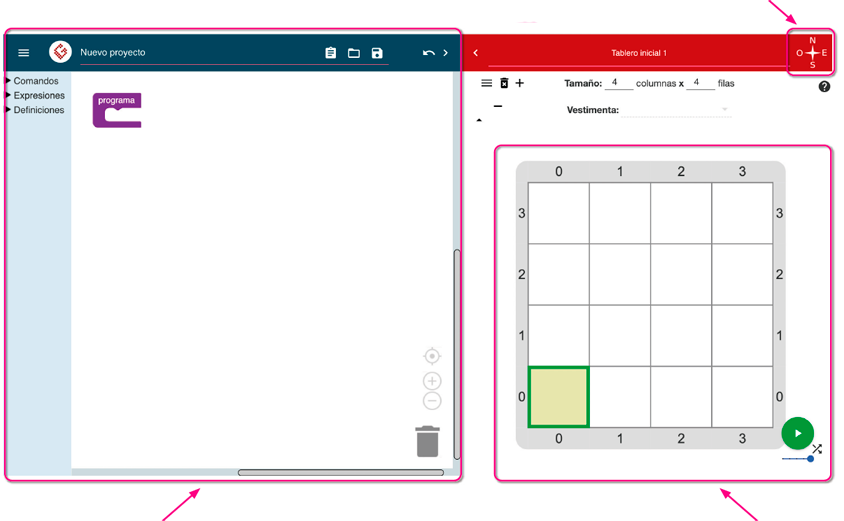Open project using the folder icon
844x521 pixels.
[x=354, y=53]
